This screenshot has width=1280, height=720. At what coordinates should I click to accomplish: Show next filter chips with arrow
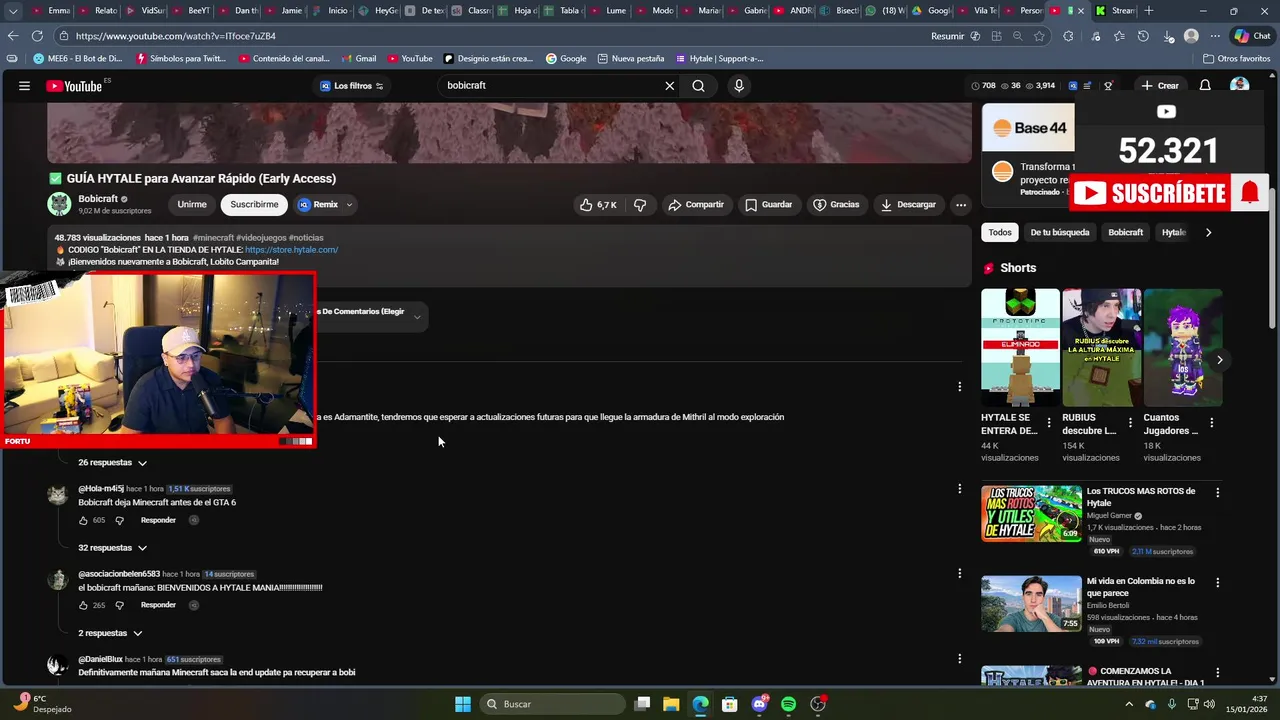(1208, 232)
